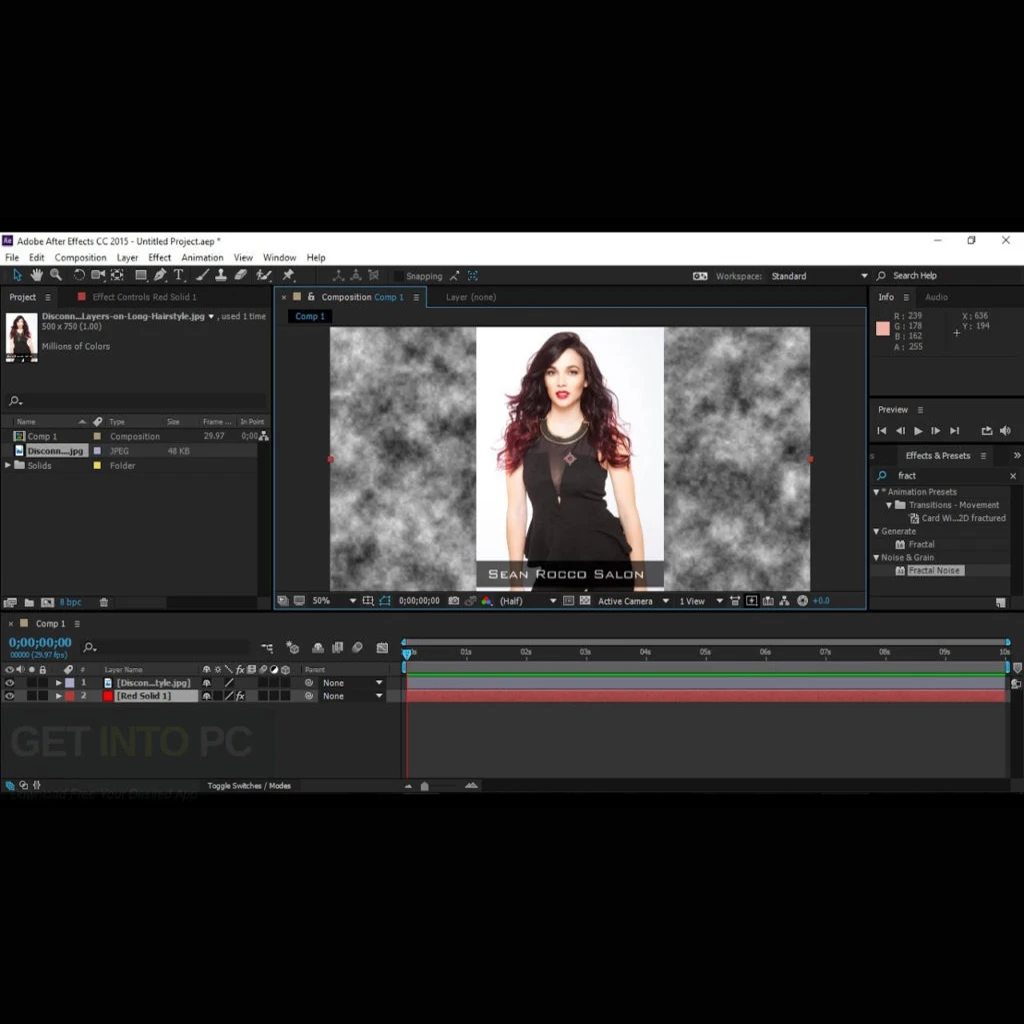Toggle fx switch on Red Solid 1

[240, 696]
